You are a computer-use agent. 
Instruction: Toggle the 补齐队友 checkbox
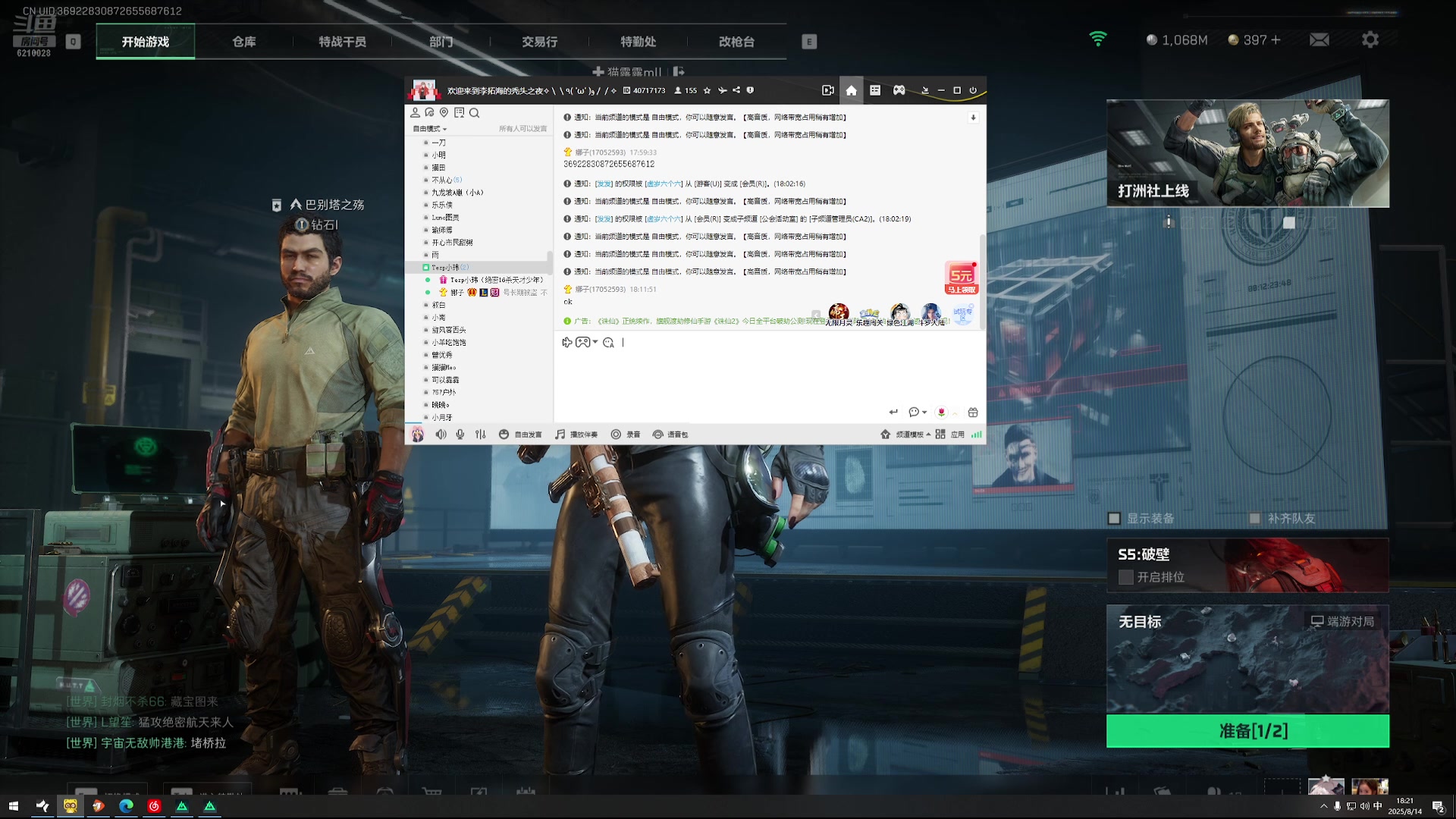pos(1255,519)
